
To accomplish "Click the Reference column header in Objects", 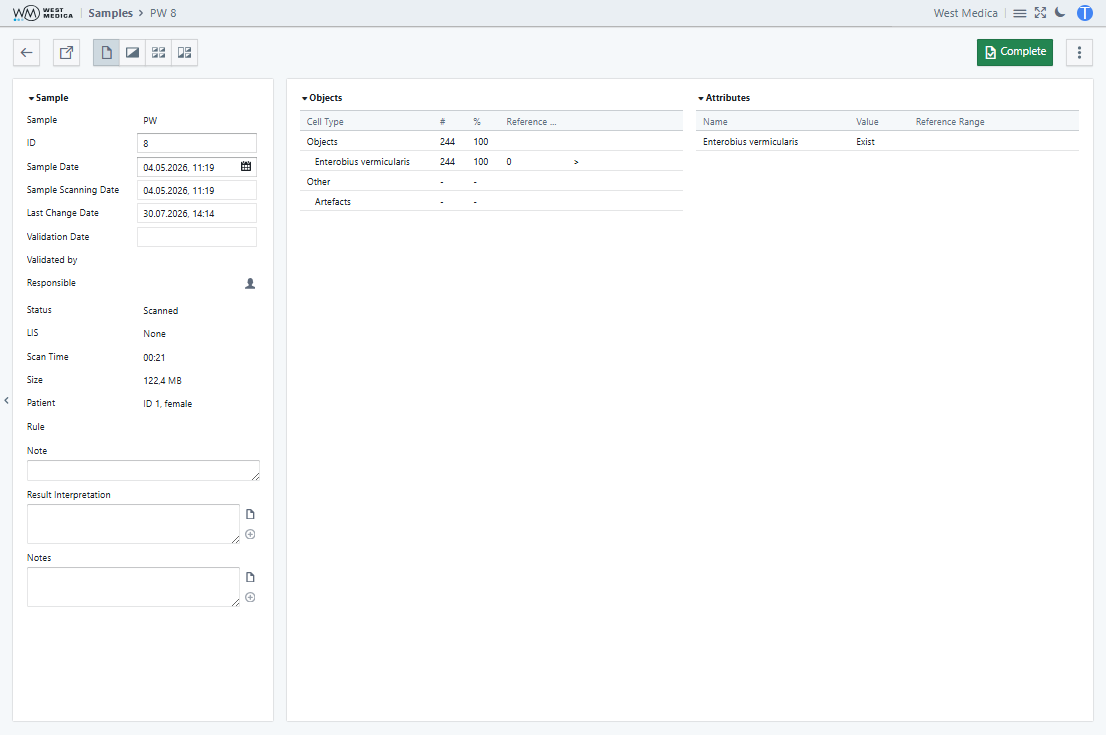I will pos(531,122).
